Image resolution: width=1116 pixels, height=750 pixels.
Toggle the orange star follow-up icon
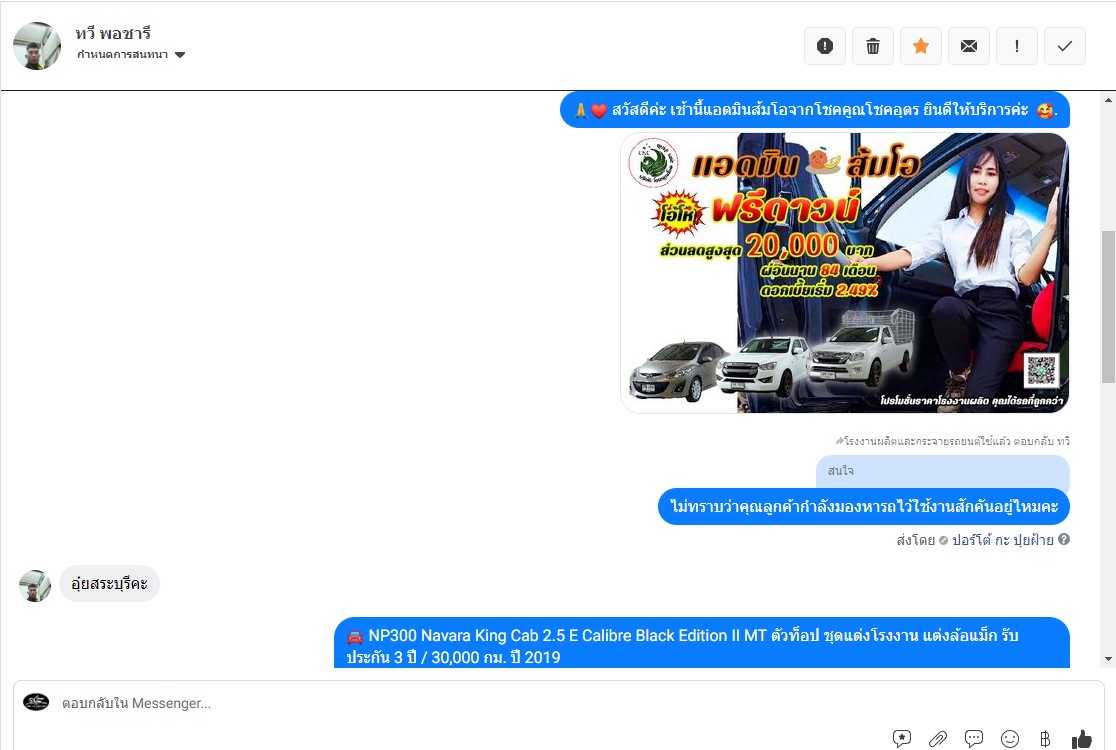click(x=920, y=46)
